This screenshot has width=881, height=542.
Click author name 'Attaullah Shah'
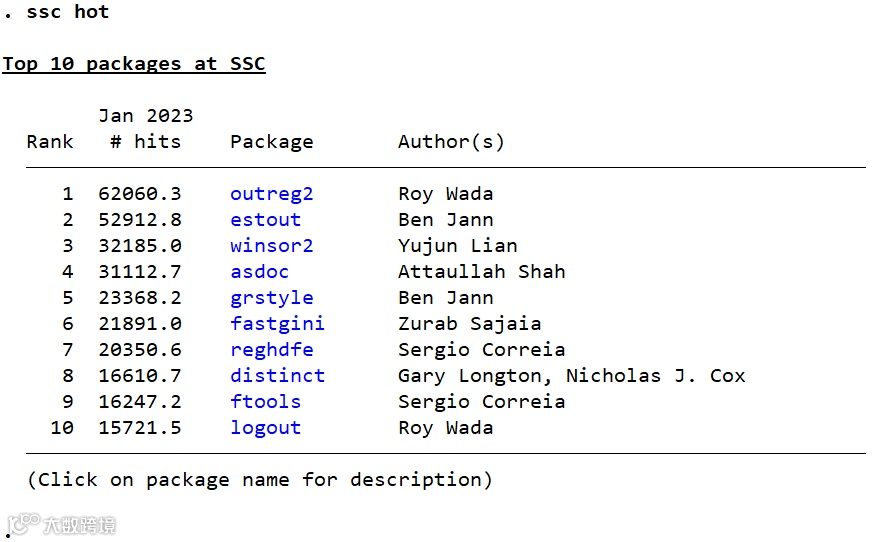point(481,272)
